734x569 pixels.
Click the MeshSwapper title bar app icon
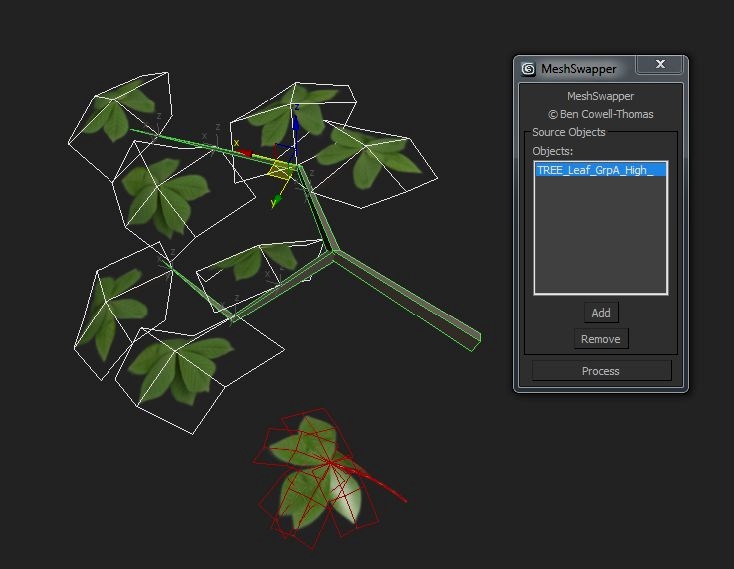[528, 69]
